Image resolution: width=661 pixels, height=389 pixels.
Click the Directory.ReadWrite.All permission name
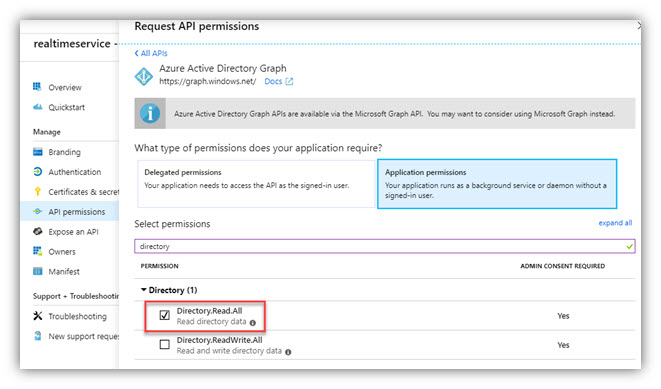click(219, 340)
